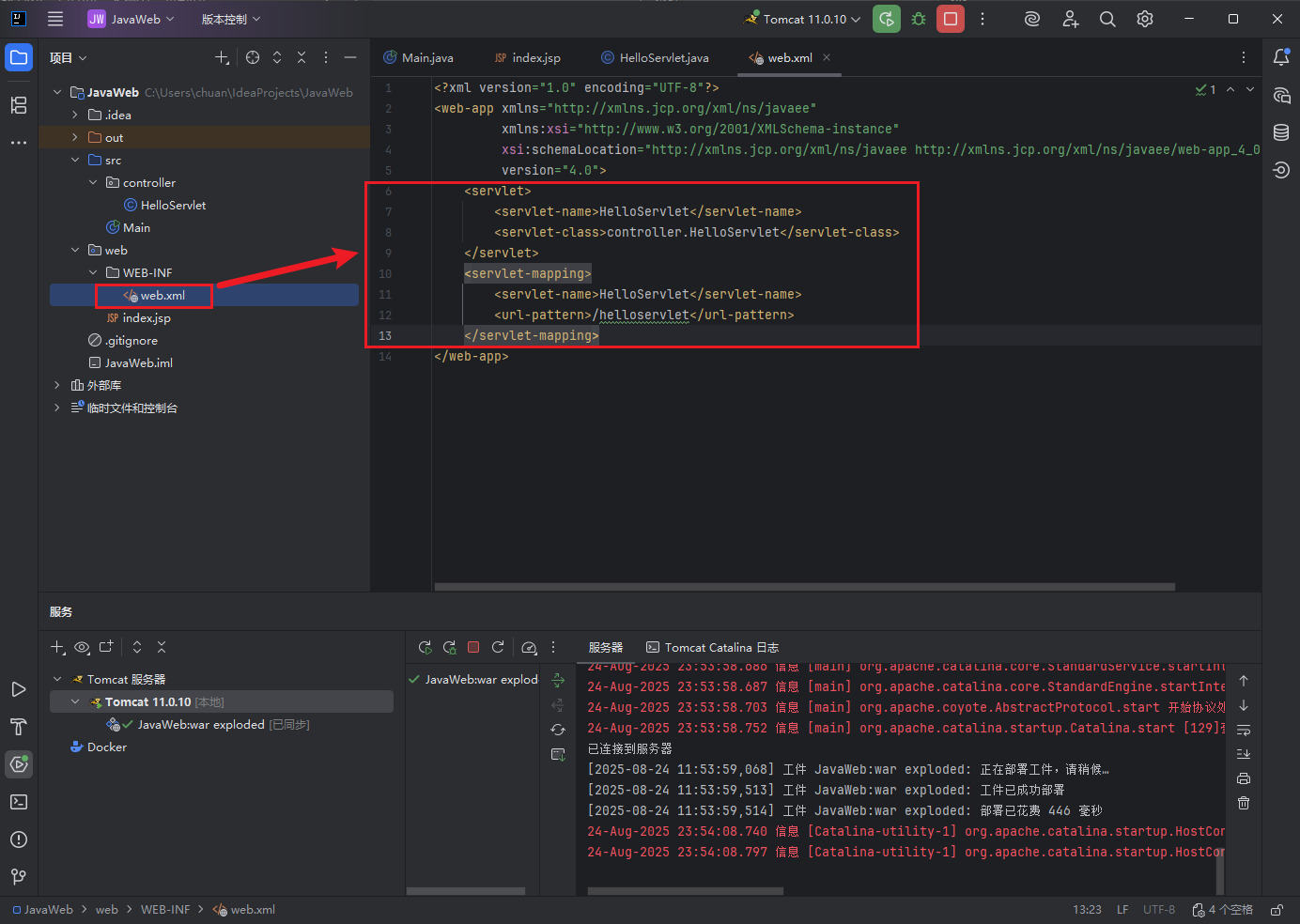Open the AI assistant swirl icon in title bar
This screenshot has width=1300, height=924.
click(x=1032, y=19)
